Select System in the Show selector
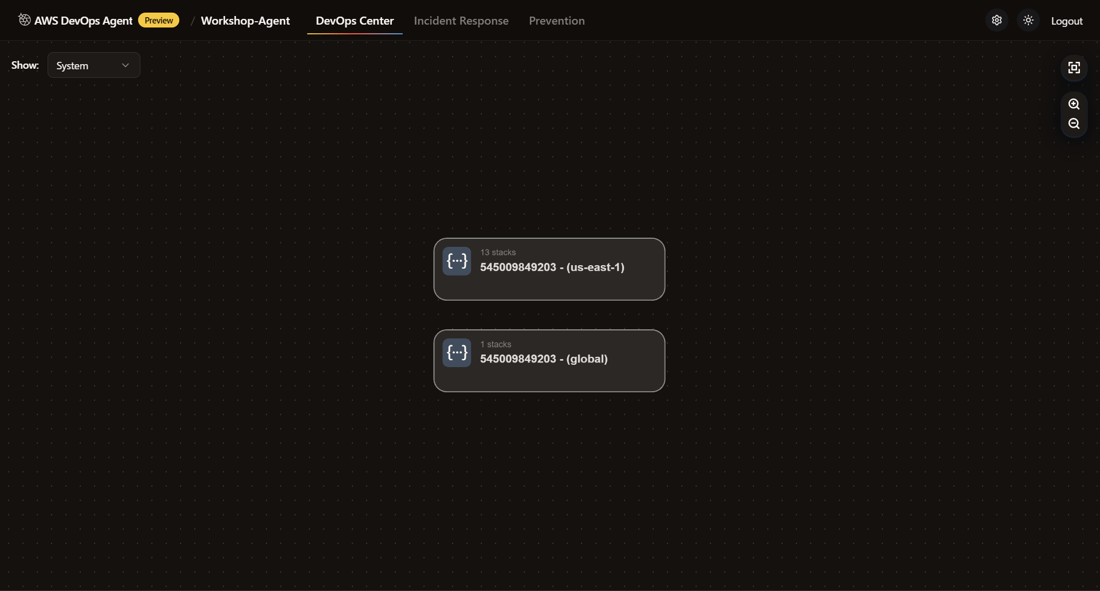Viewport: 1100px width, 591px height. [x=71, y=64]
